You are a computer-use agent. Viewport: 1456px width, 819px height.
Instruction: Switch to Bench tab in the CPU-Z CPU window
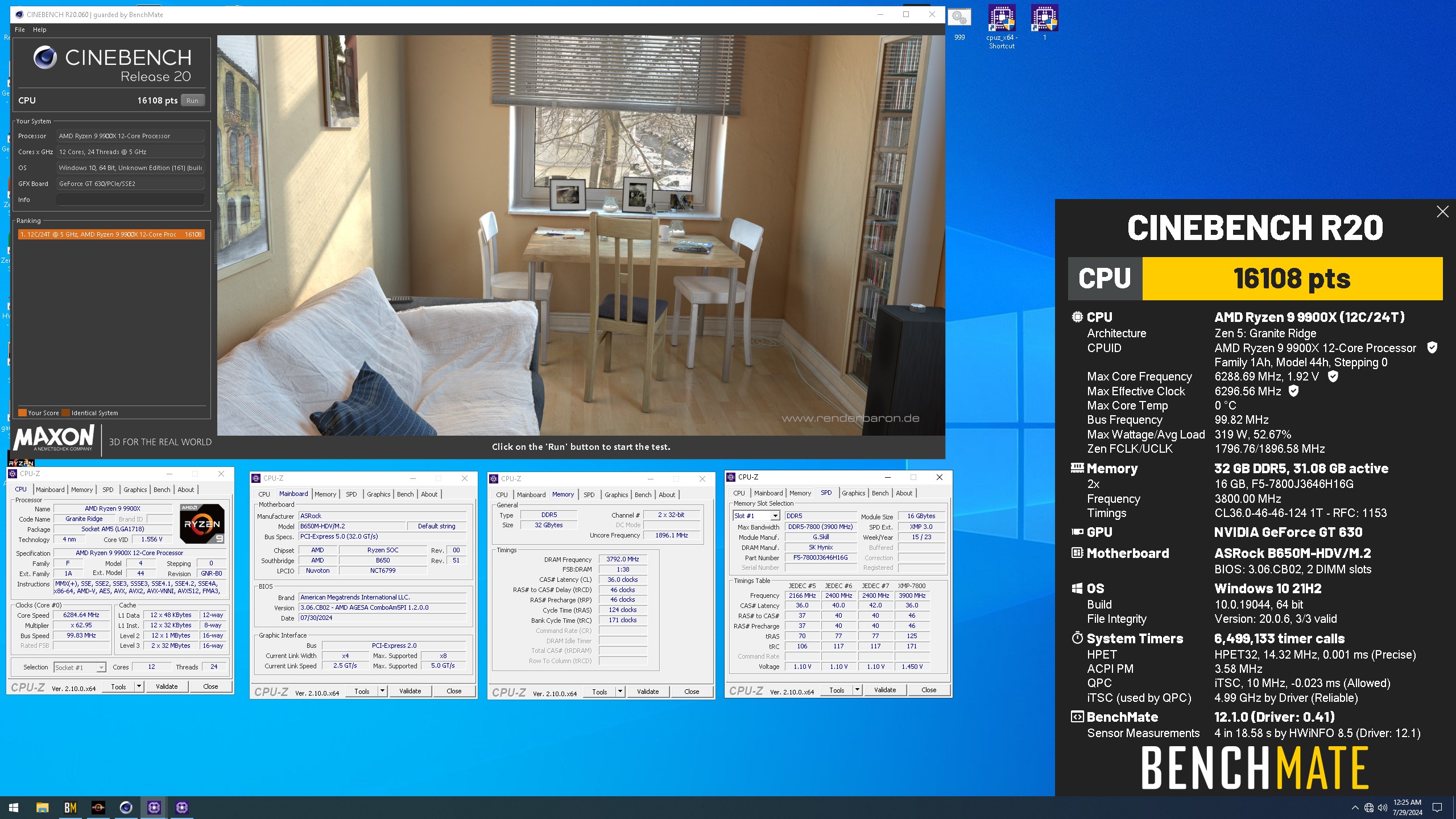coord(162,489)
